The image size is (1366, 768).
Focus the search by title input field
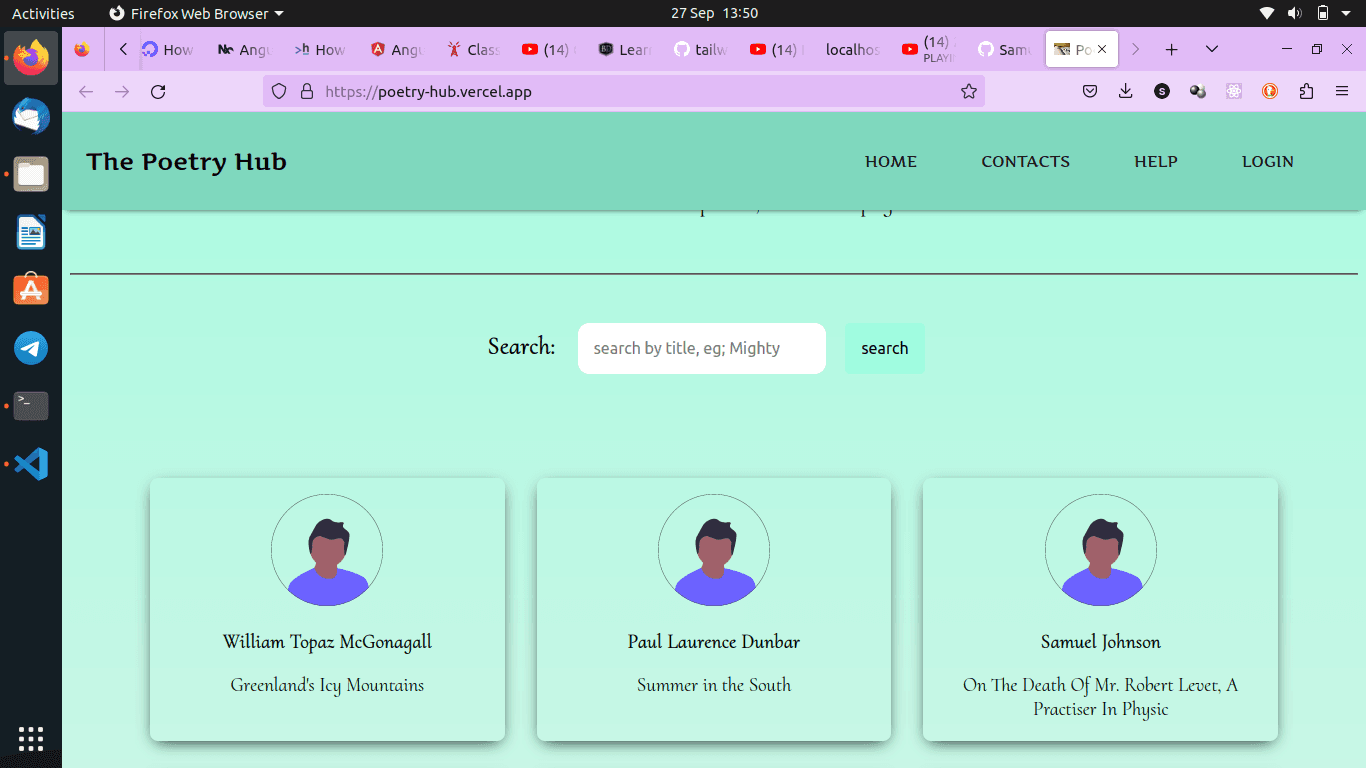701,349
